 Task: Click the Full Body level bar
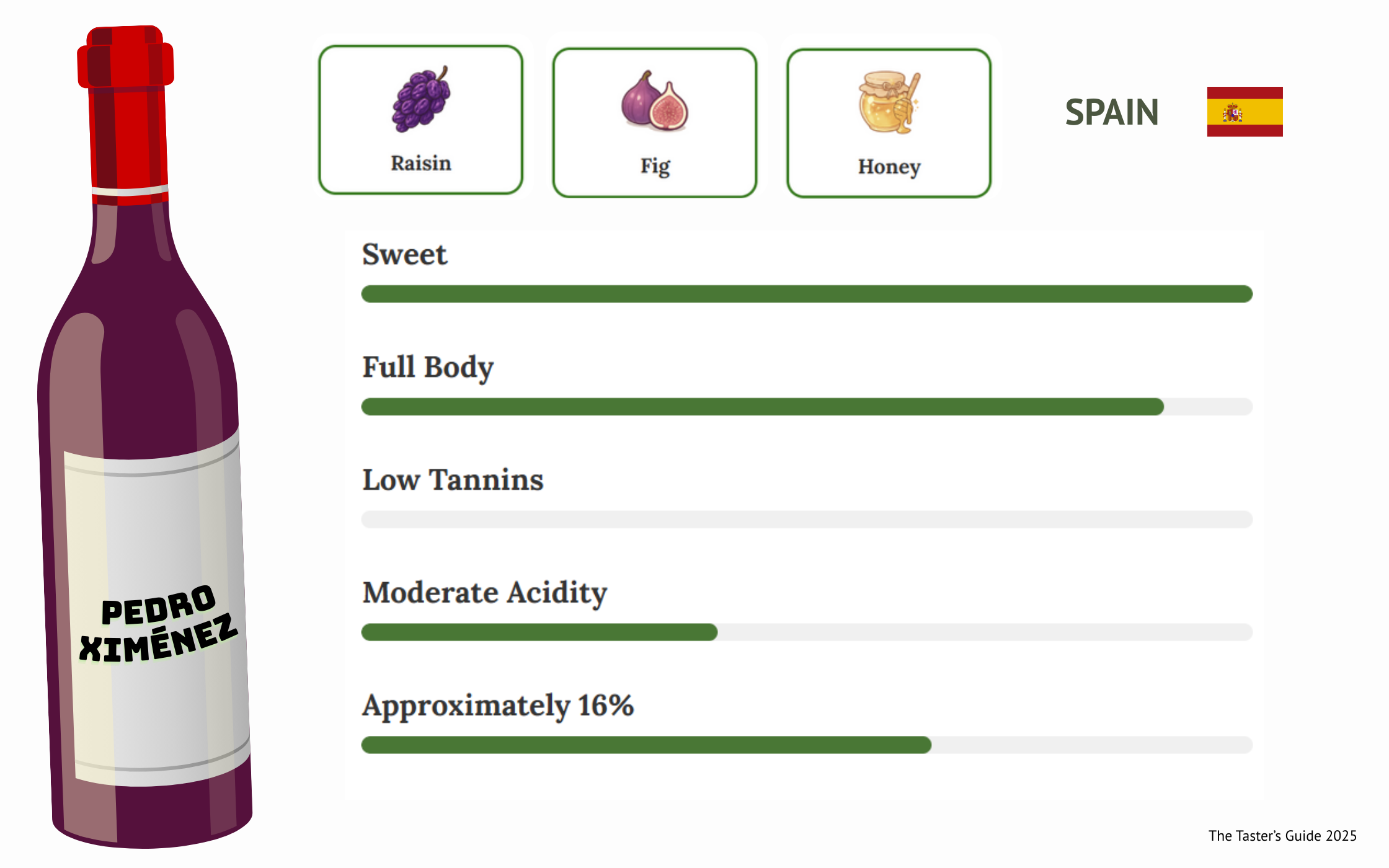[763, 407]
